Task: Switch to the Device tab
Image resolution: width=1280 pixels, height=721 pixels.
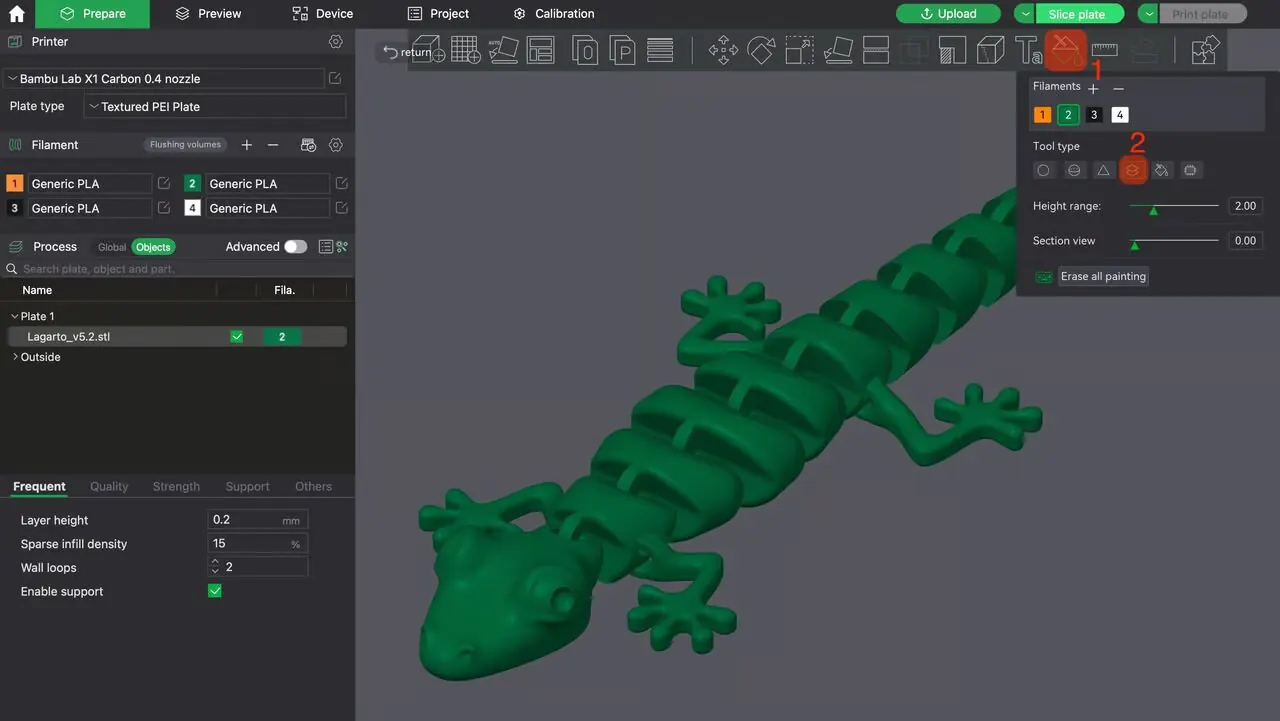Action: click(322, 14)
